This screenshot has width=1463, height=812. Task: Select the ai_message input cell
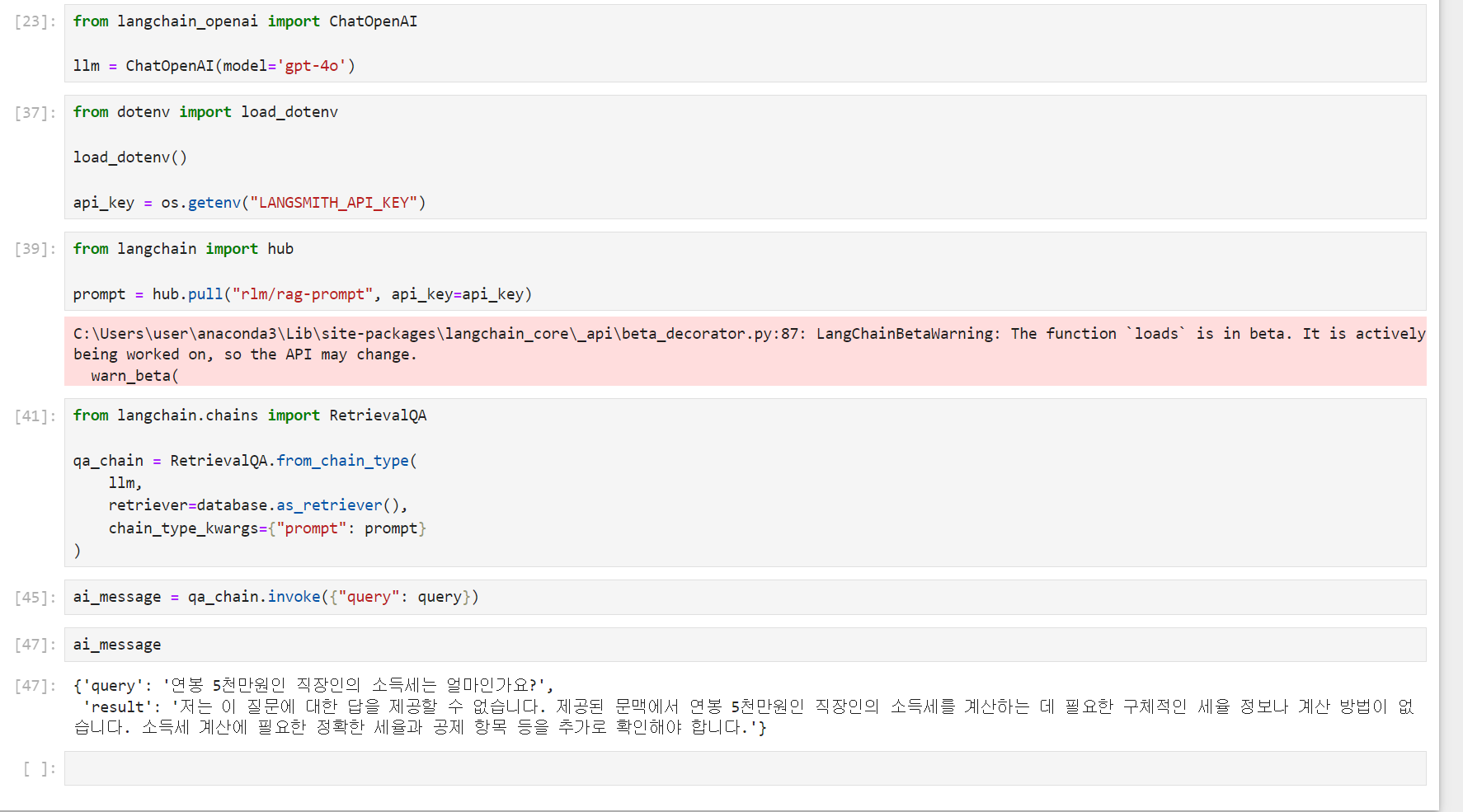click(x=745, y=645)
